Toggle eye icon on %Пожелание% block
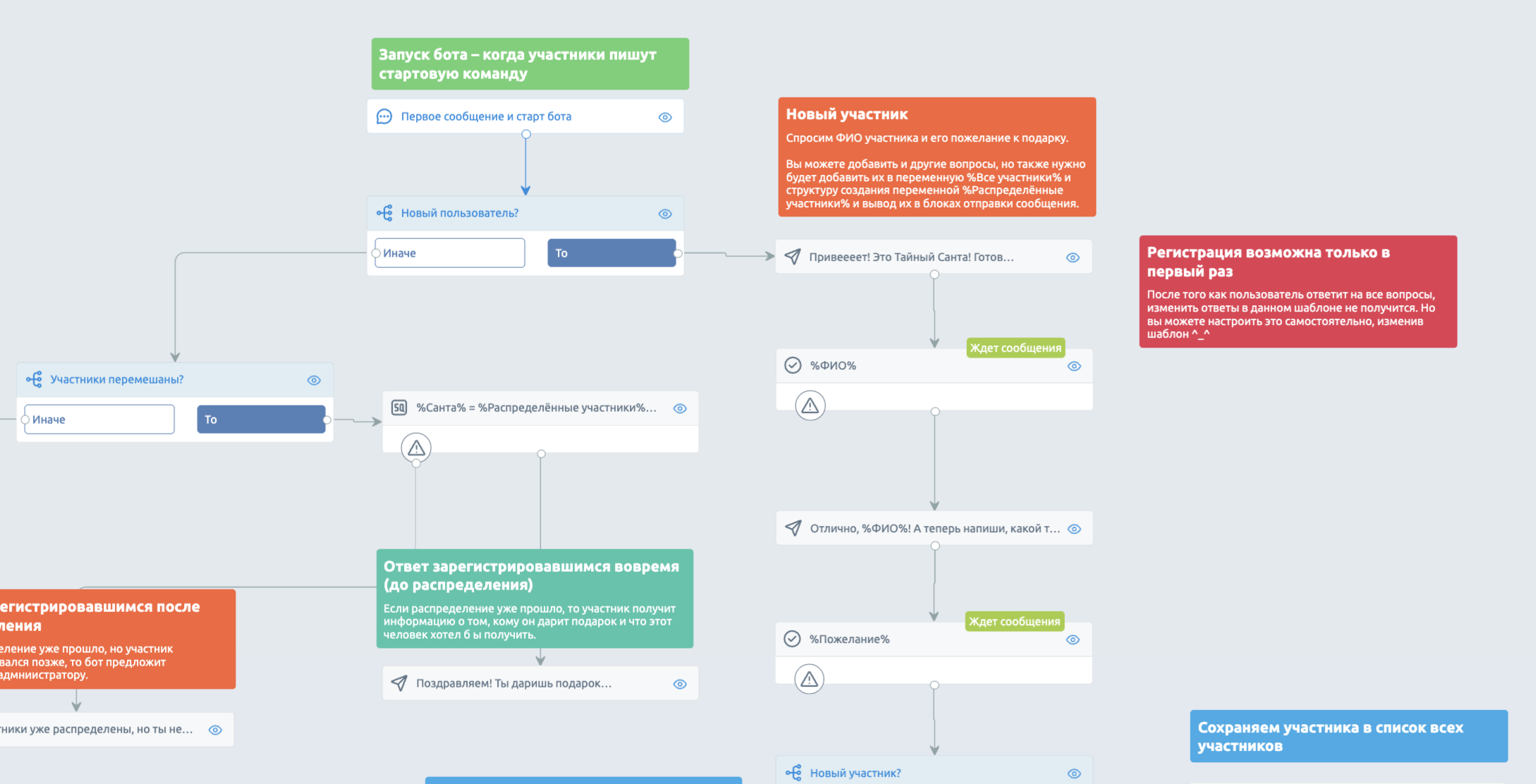1536x784 pixels. [x=1073, y=639]
